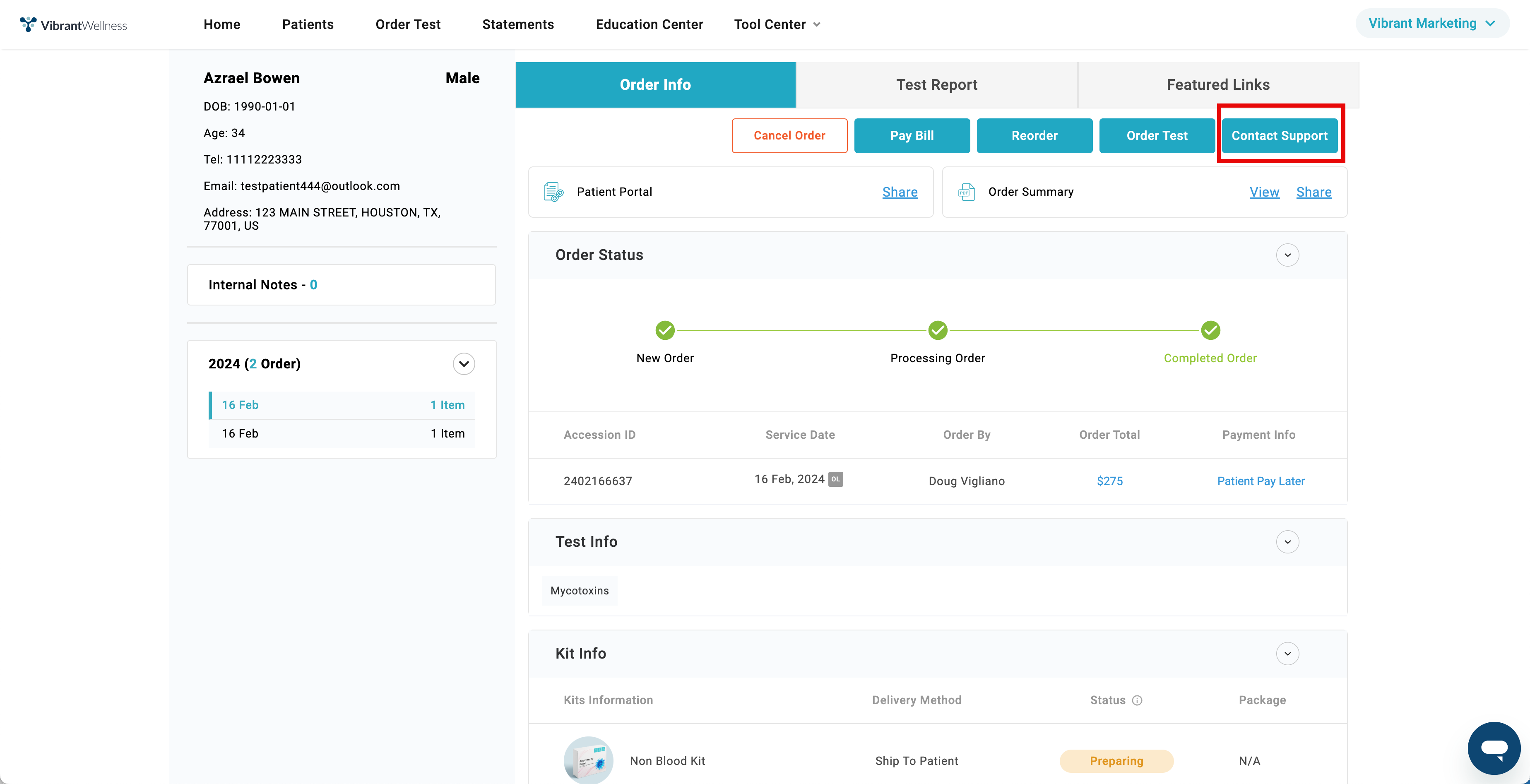This screenshot has height=784, width=1530.
Task: Click the OL badge beside service date
Action: (836, 479)
